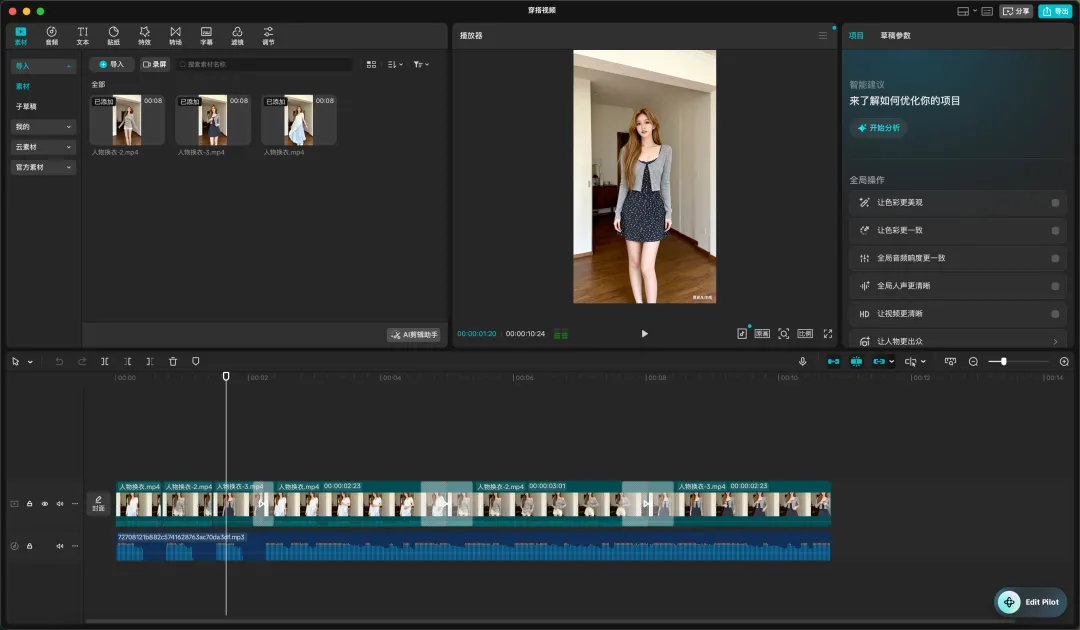The height and width of the screenshot is (630, 1080).
Task: Open the 转场 (Transitions) panel
Action: [x=175, y=36]
